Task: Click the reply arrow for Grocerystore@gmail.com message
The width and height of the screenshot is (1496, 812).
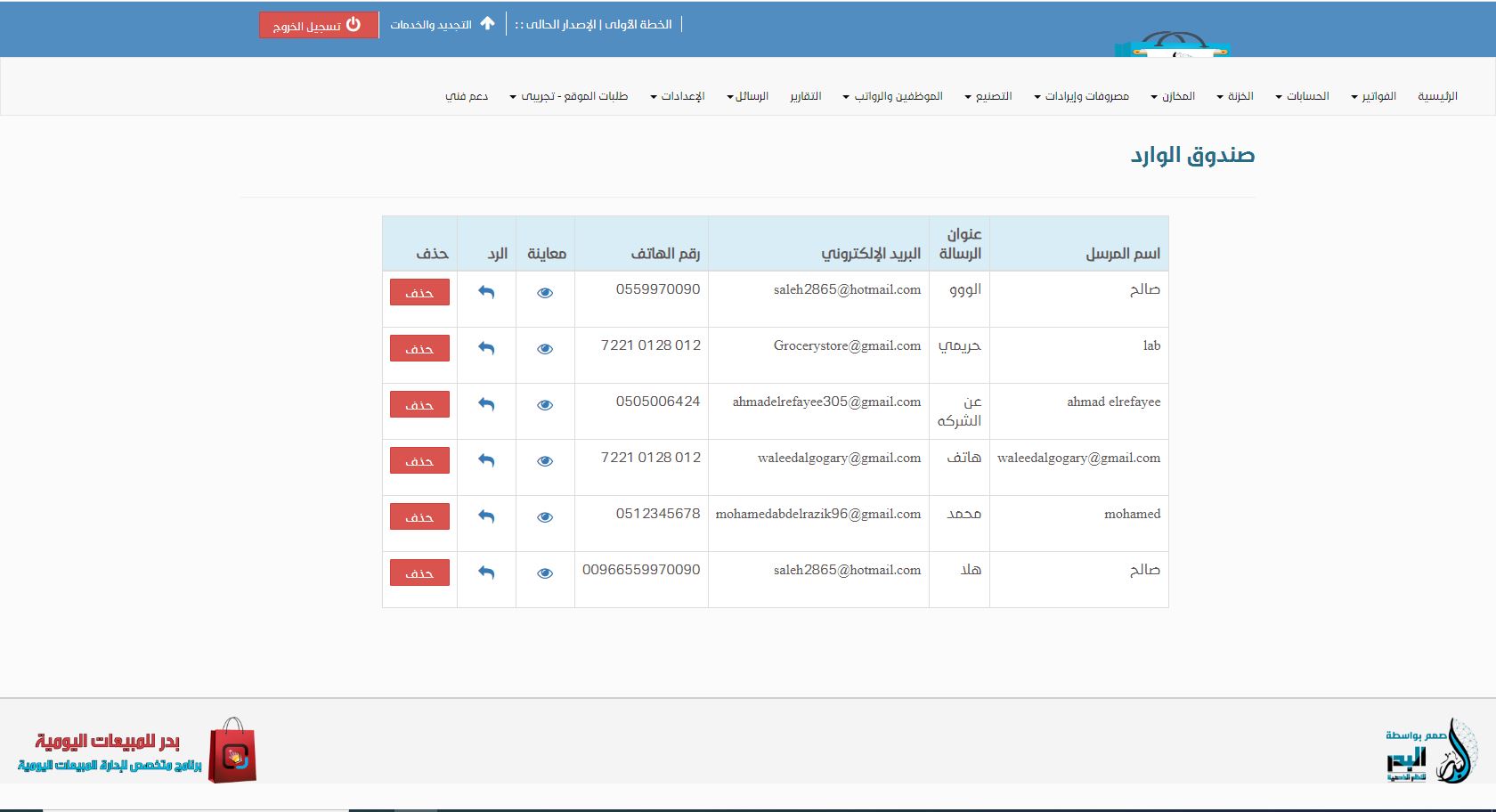Action: pos(486,348)
